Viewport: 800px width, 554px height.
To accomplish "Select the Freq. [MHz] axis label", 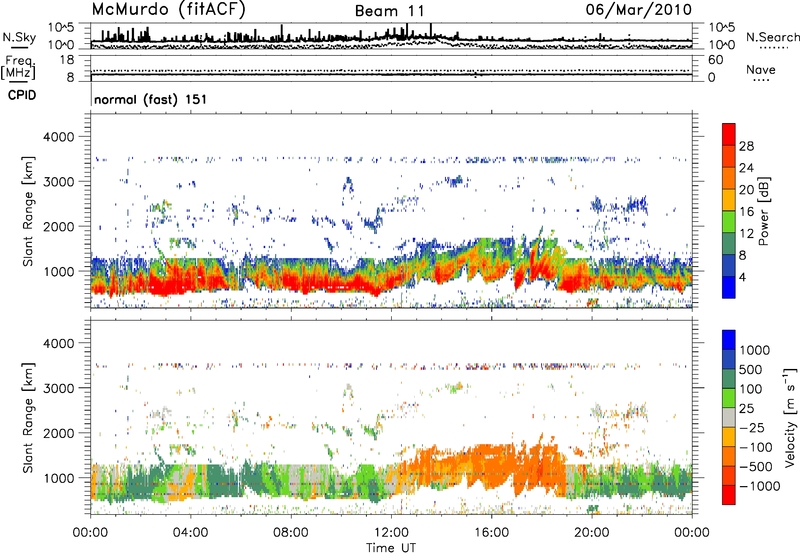I will pyautogui.click(x=18, y=68).
